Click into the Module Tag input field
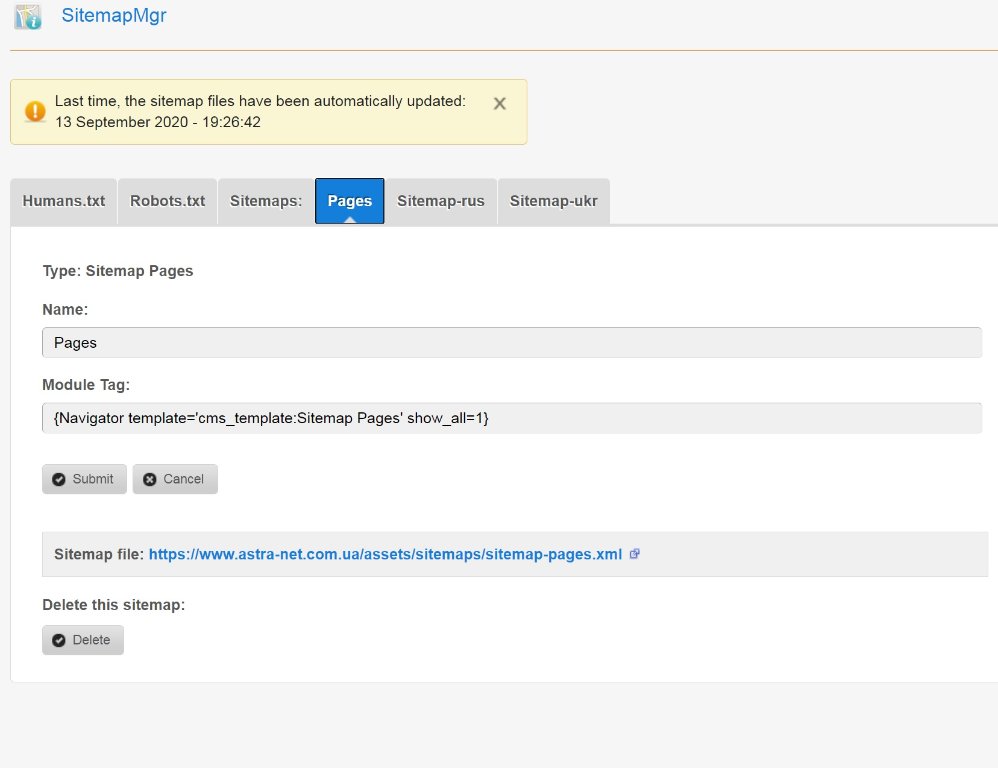The image size is (998, 768). (x=512, y=418)
